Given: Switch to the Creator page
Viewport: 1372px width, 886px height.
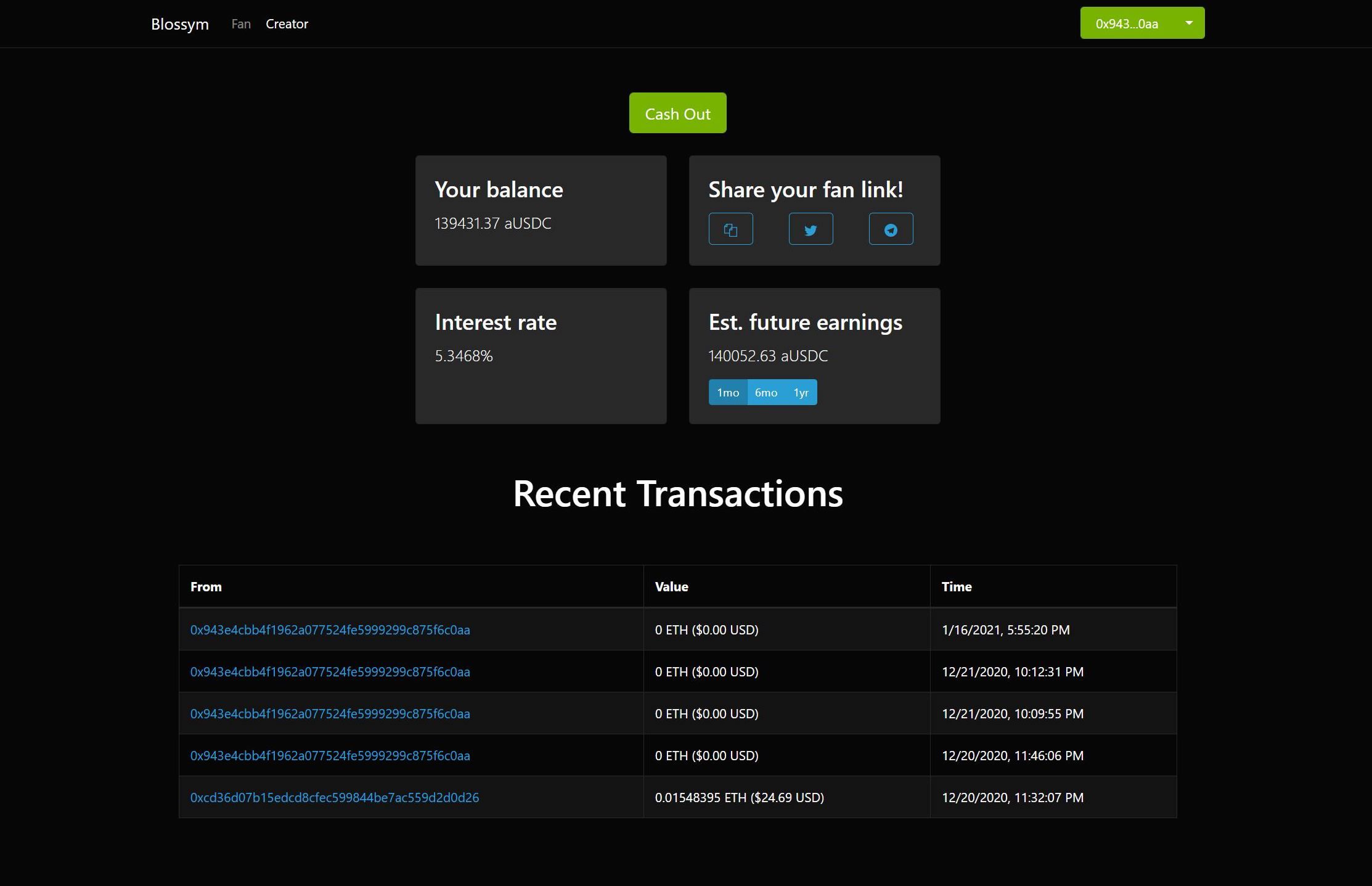Looking at the screenshot, I should click(287, 24).
